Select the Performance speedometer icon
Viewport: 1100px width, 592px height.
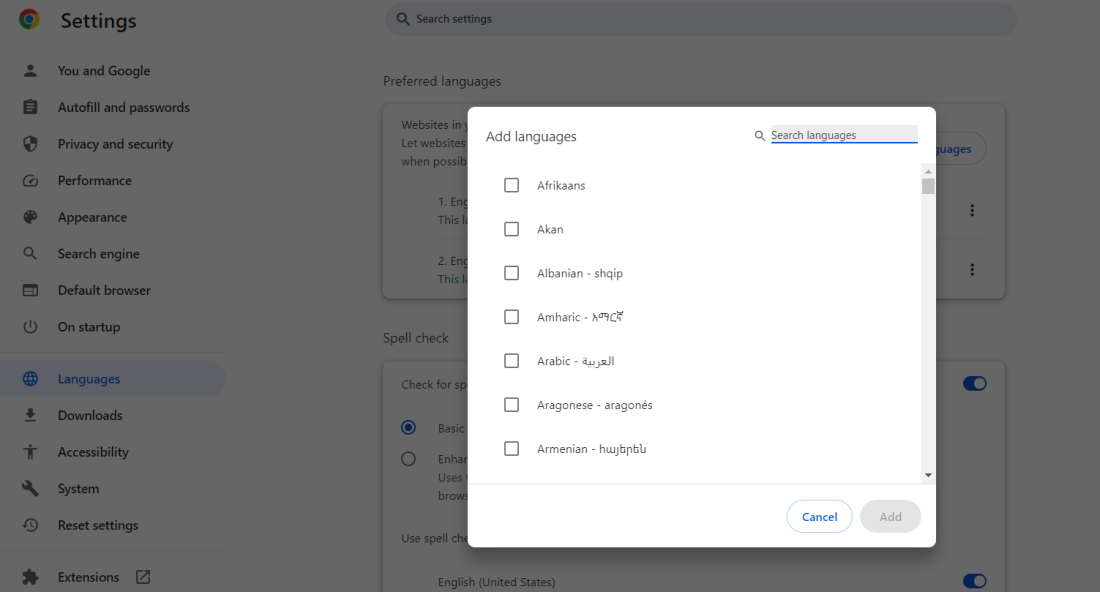point(31,180)
